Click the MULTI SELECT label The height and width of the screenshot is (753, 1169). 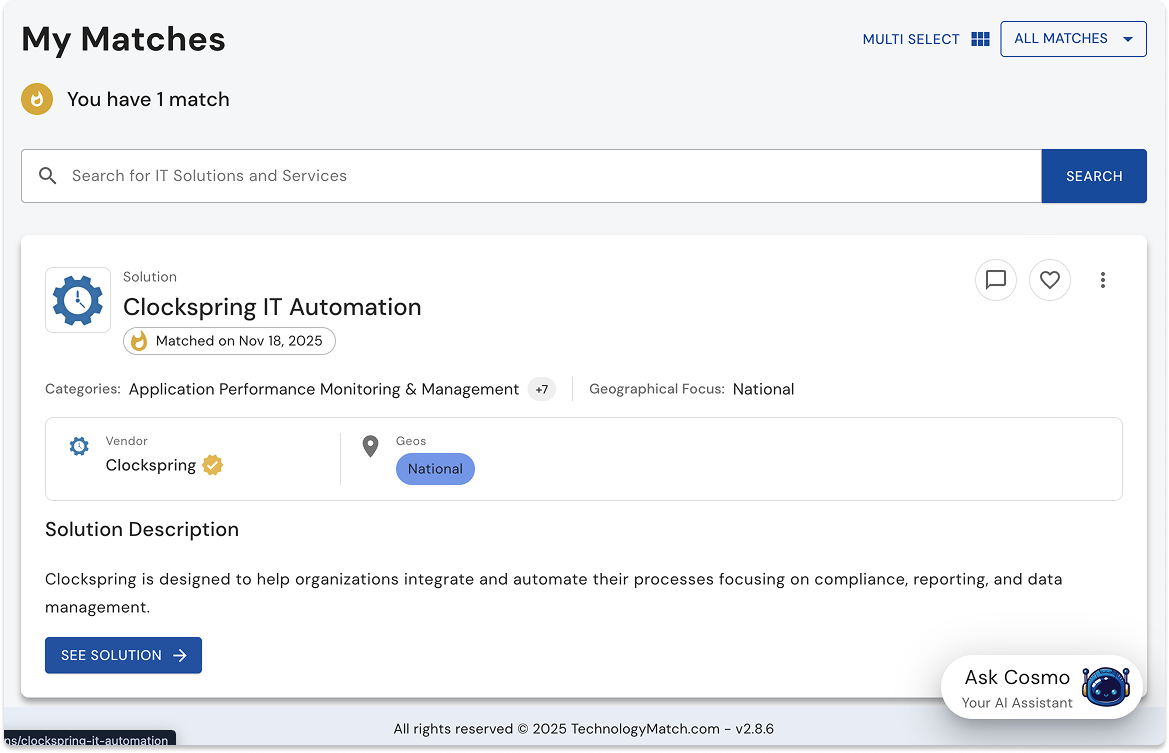click(911, 39)
